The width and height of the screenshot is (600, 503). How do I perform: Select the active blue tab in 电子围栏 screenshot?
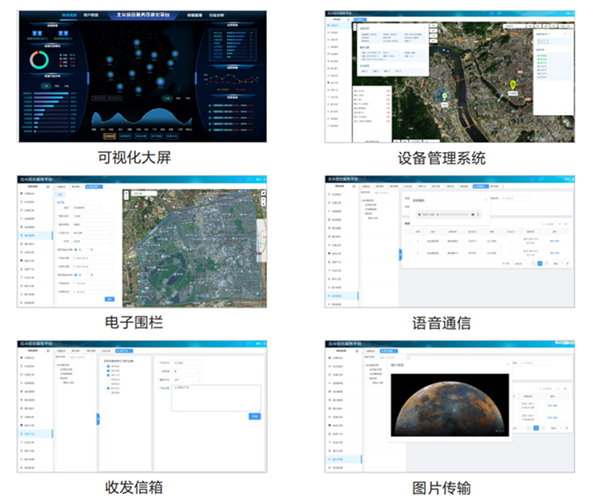tap(94, 187)
